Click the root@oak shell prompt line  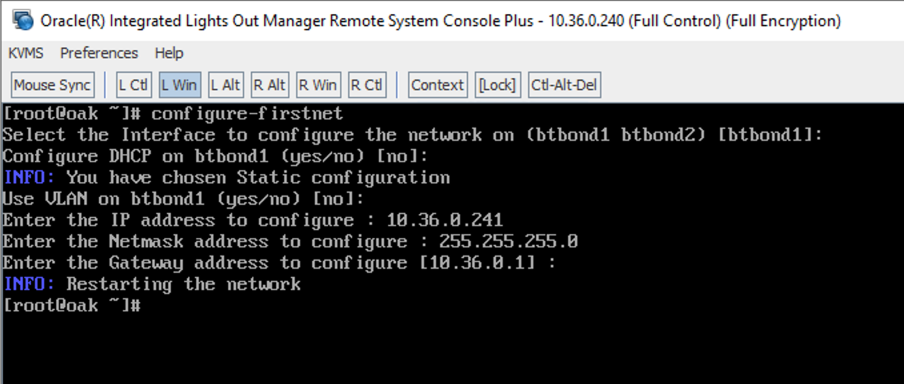pos(72,305)
